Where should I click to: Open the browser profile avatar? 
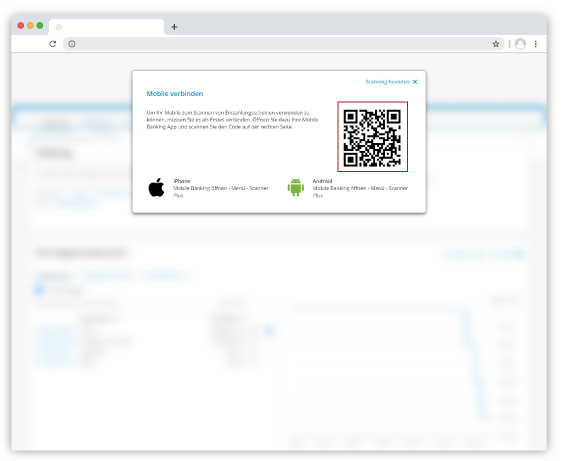point(520,44)
